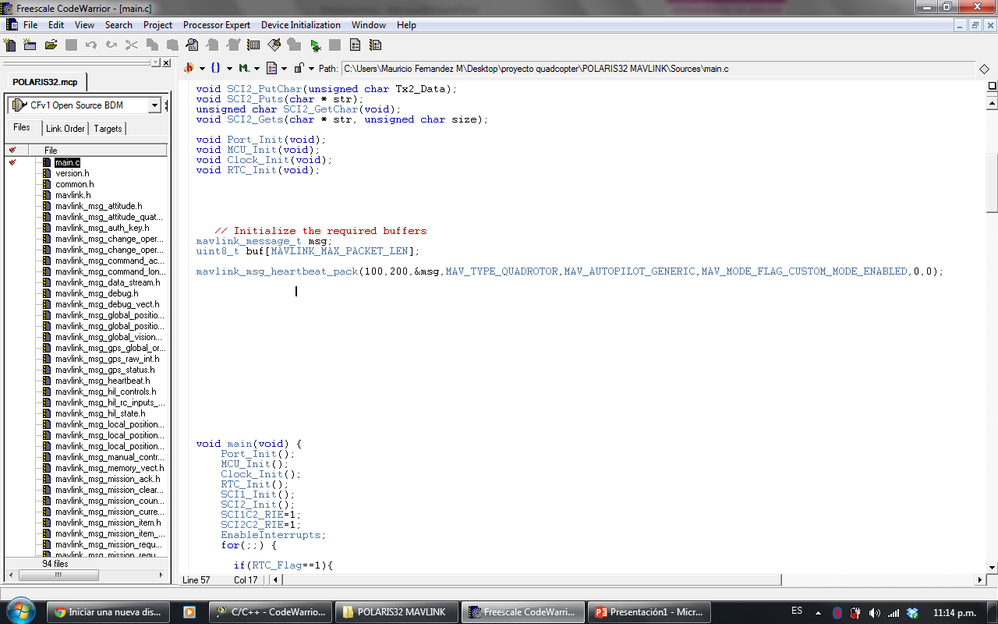The width and height of the screenshot is (998, 624).
Task: Open Find dialog with the search toolbar icon
Action: pos(192,44)
